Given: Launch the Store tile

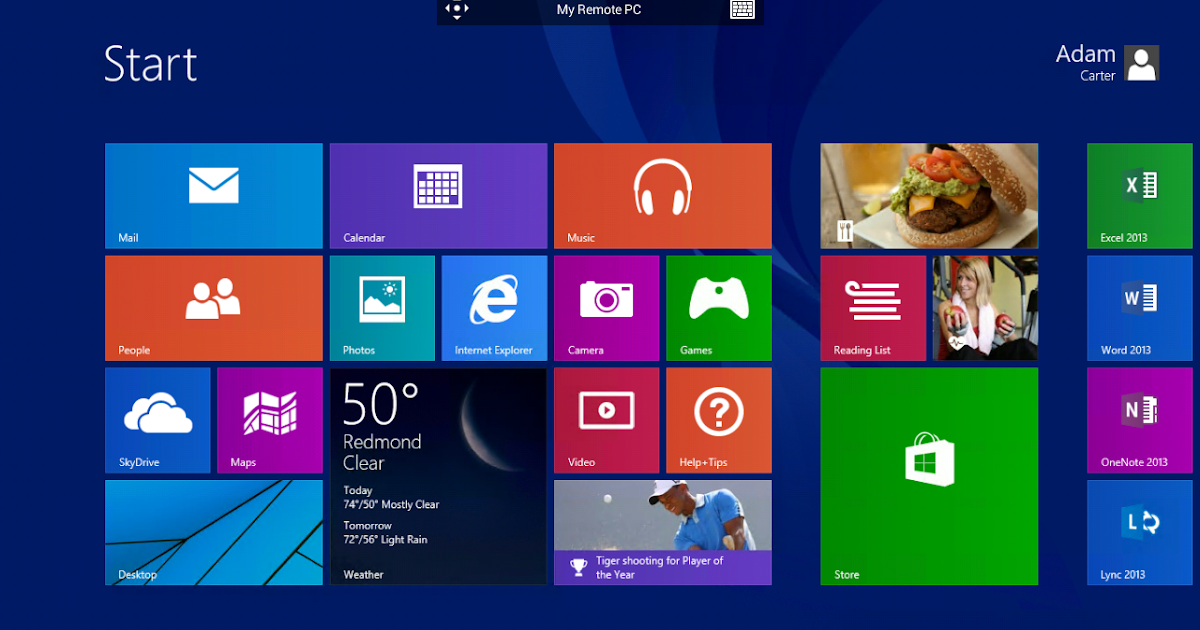Looking at the screenshot, I should pyautogui.click(x=930, y=476).
